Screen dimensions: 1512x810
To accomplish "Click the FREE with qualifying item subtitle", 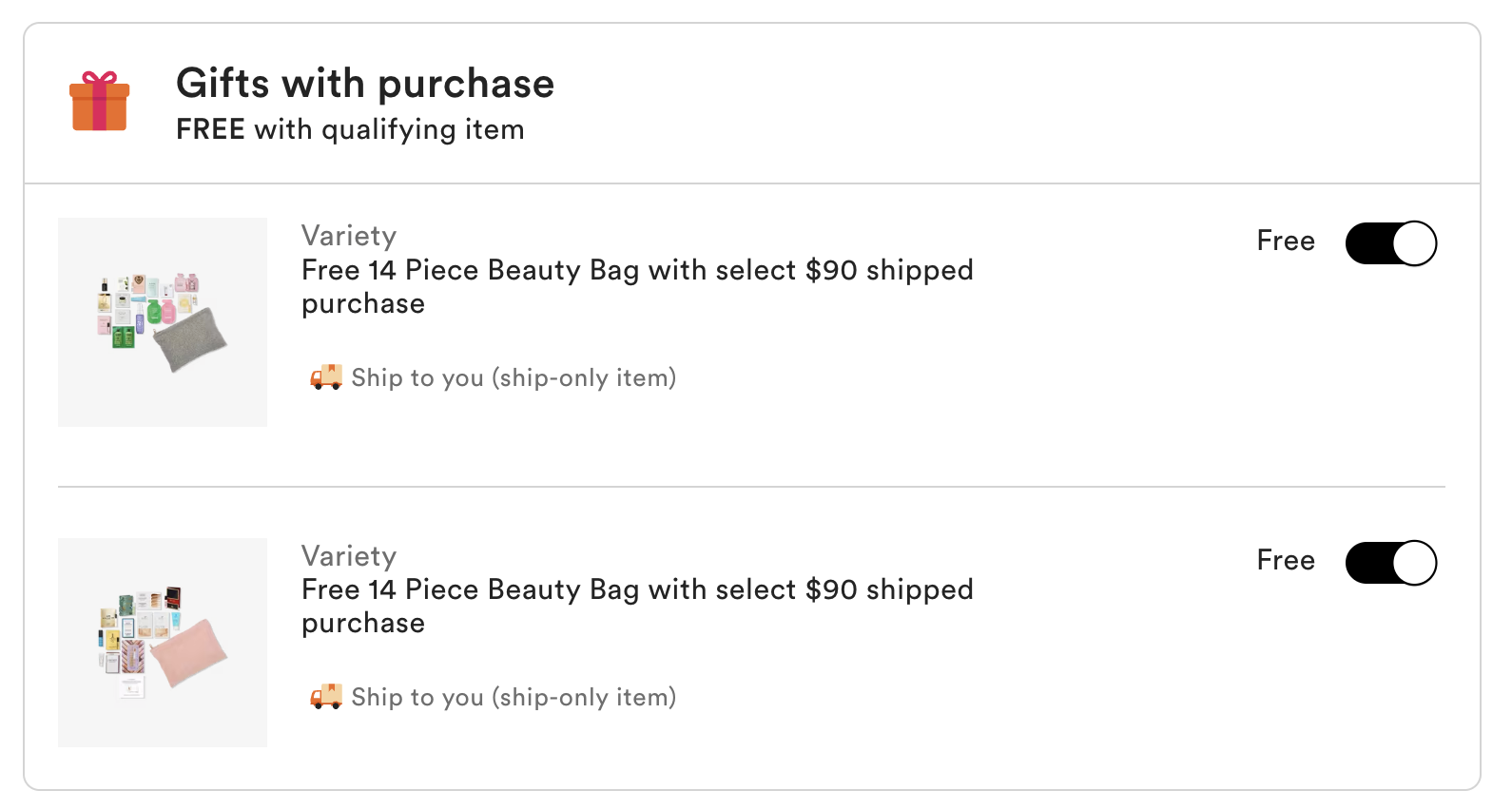I will (350, 129).
